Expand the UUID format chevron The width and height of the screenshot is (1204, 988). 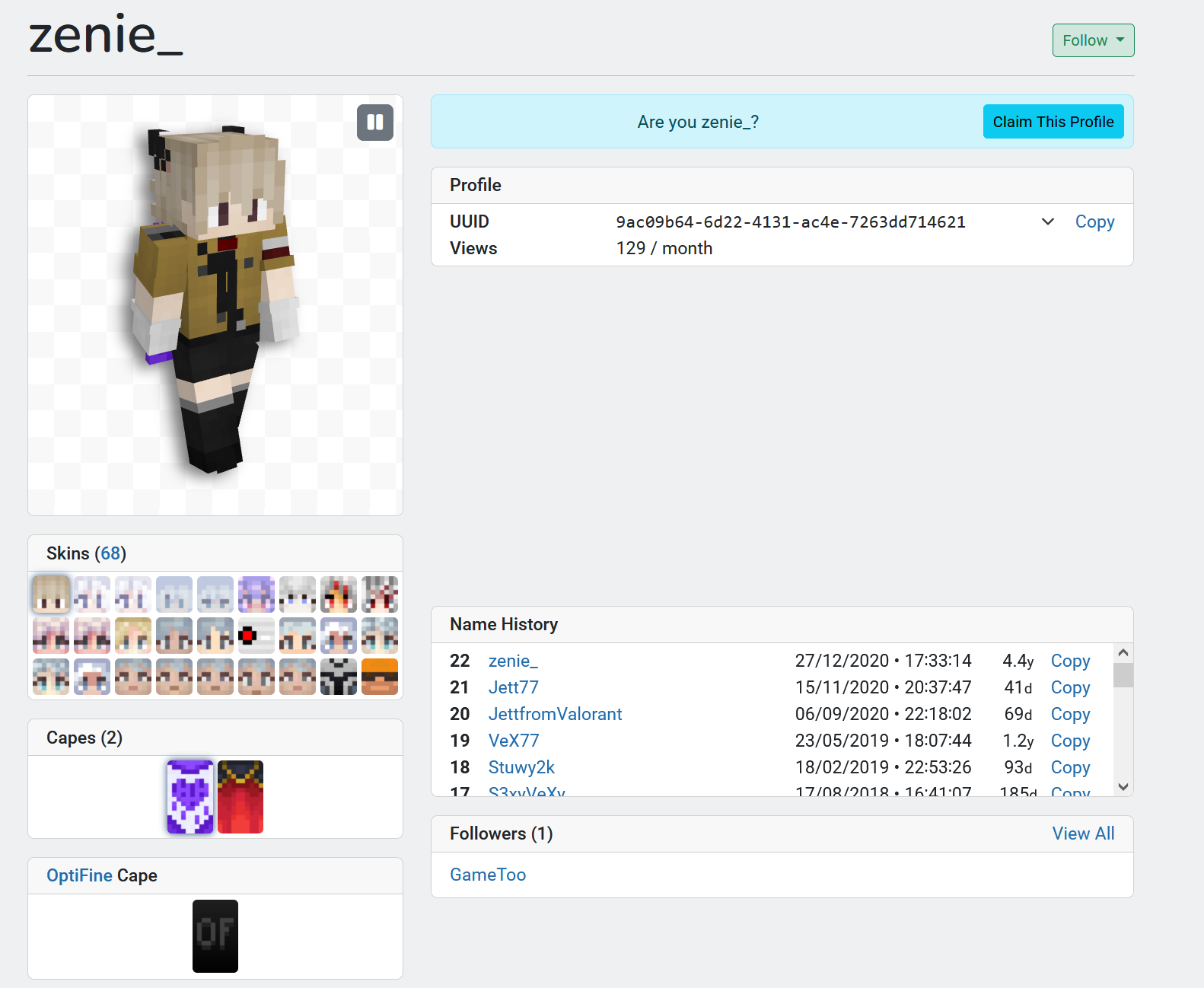pyautogui.click(x=1048, y=222)
